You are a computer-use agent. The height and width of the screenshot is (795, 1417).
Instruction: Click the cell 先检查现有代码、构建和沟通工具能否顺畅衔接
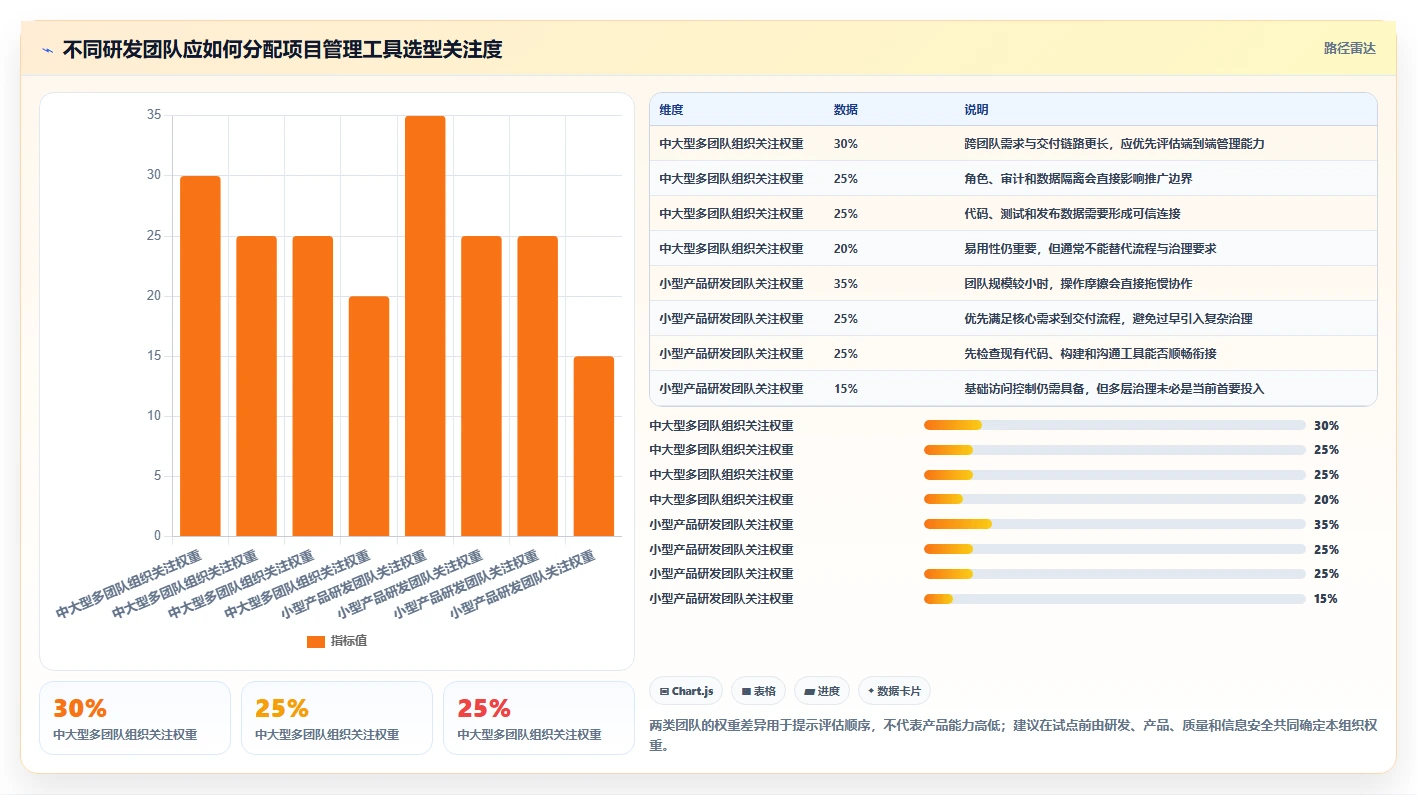coord(1090,354)
